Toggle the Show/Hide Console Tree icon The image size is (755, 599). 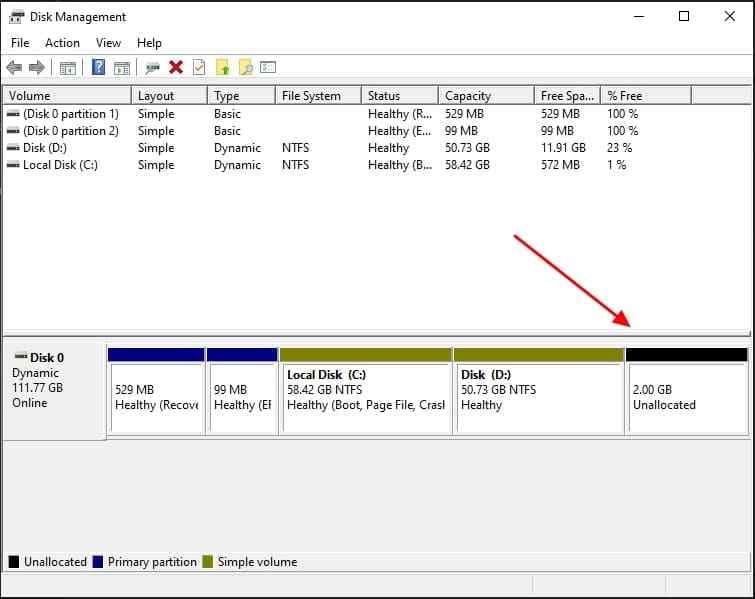click(68, 68)
